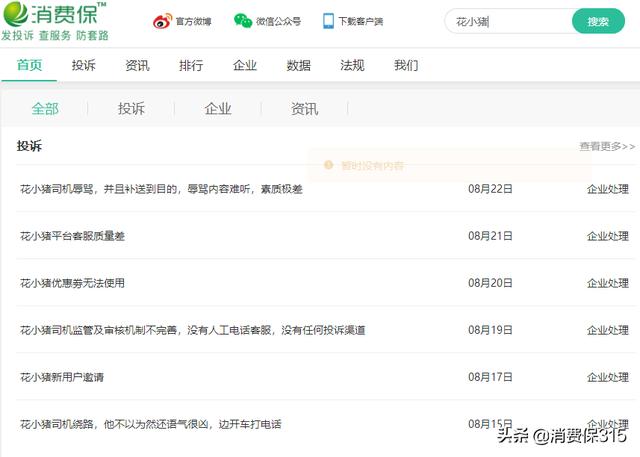The image size is (640, 457).
Task: Click 企业处理 status in the 08月19日 row
Action: (608, 330)
